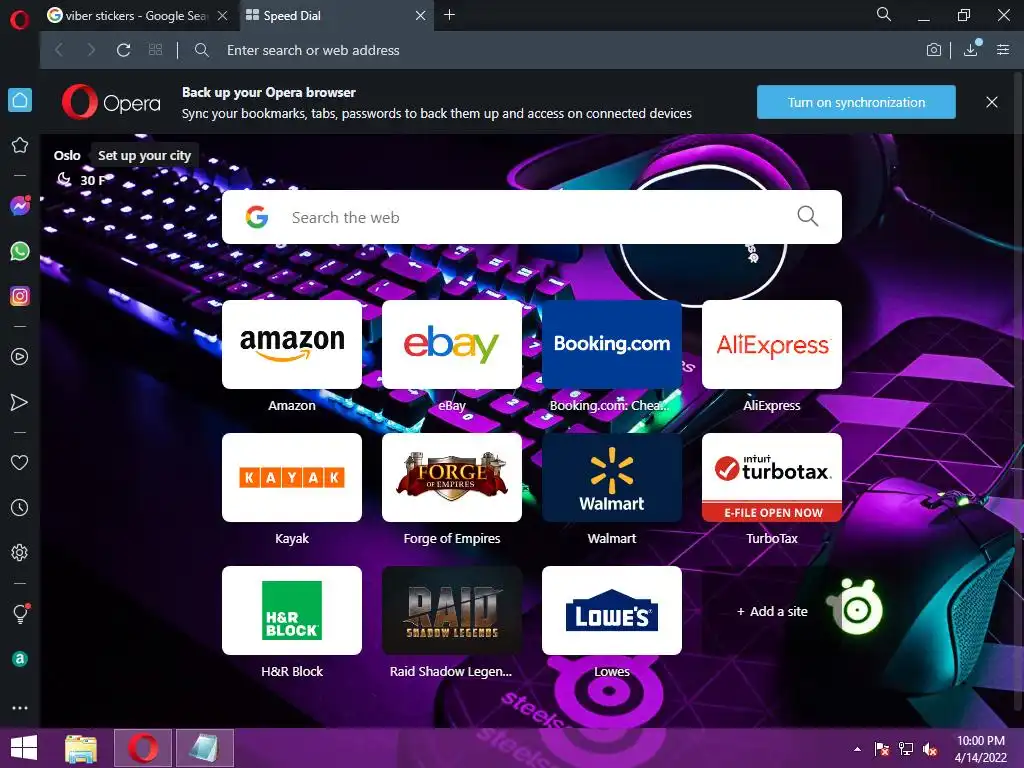This screenshot has height=768, width=1024.
Task: Click the muted volume tray icon
Action: pyautogui.click(x=929, y=749)
